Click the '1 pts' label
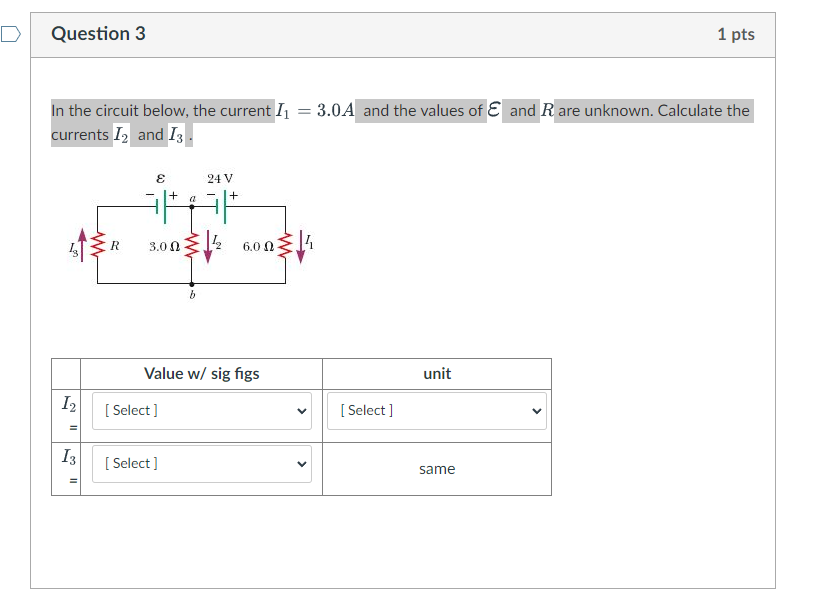 pos(736,34)
